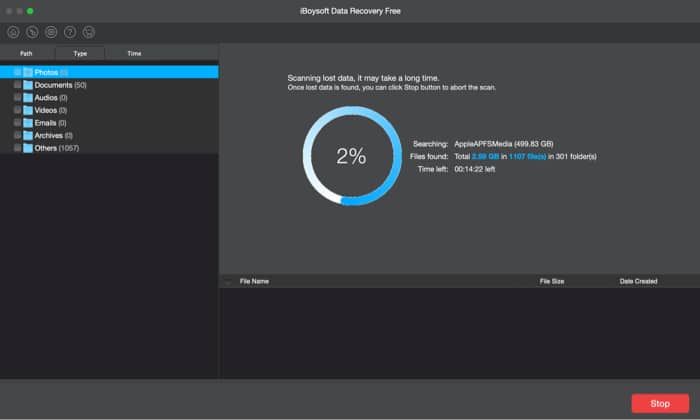The height and width of the screenshot is (420, 700).
Task: Go to the Home screen icon
Action: point(13,32)
